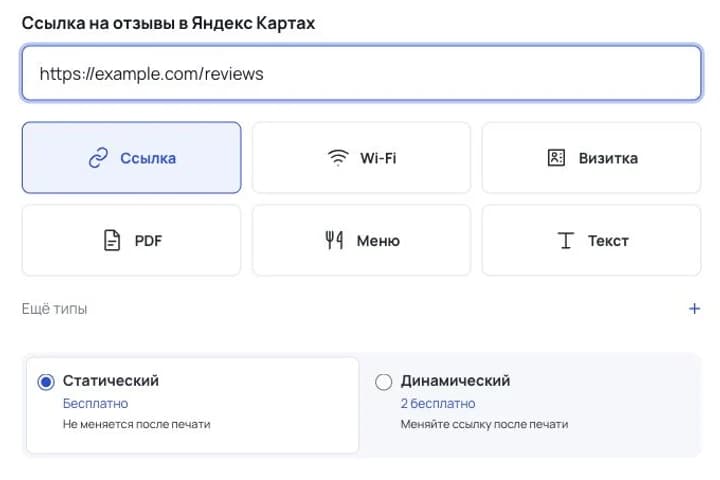720x480 pixels.
Task: Click the chain link icon on Ссылка
Action: [98, 158]
